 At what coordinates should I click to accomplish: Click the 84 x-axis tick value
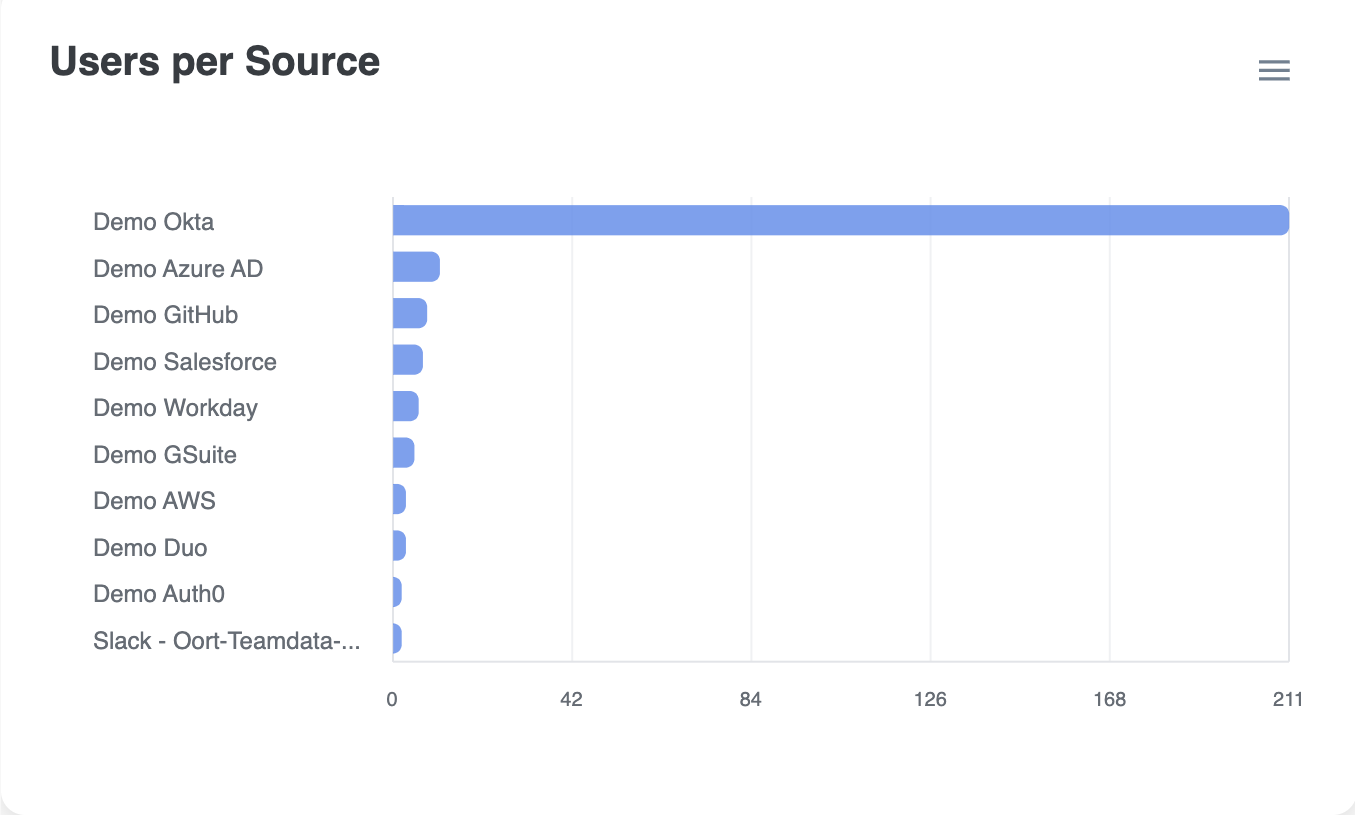[x=751, y=700]
